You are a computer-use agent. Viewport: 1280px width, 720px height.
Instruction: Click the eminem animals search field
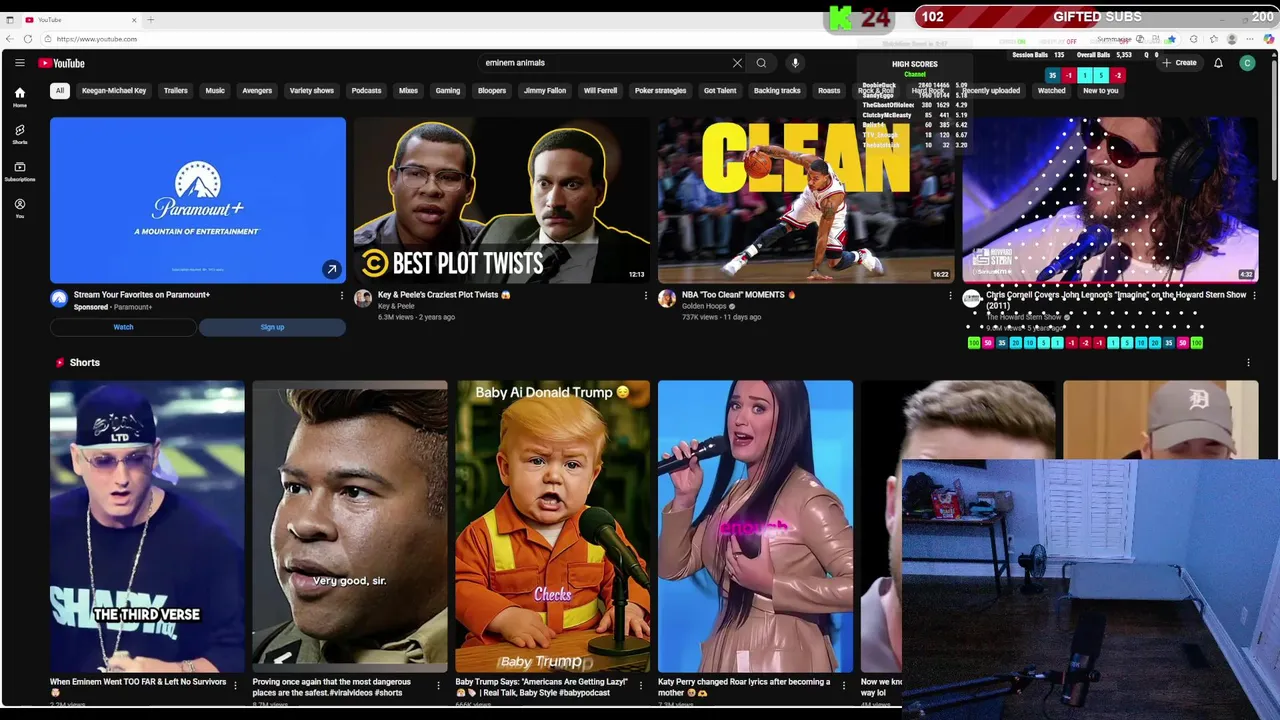point(605,63)
